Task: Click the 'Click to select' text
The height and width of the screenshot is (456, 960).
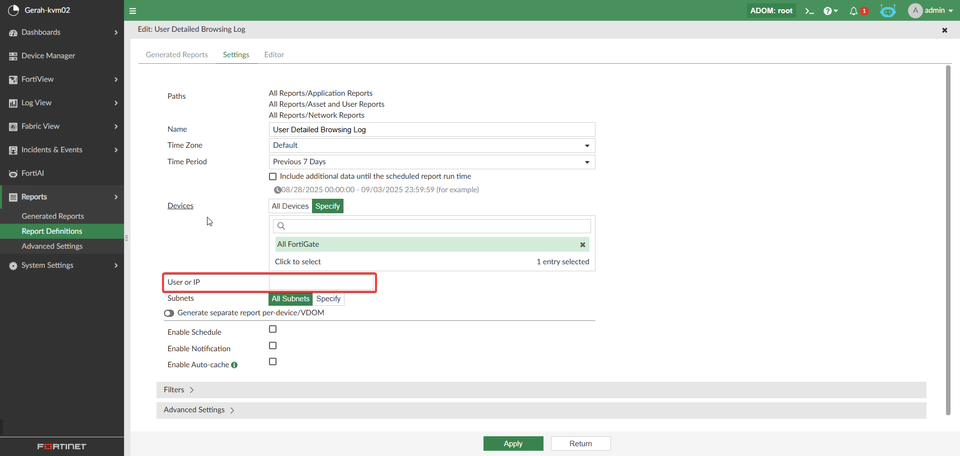Action: 298,261
